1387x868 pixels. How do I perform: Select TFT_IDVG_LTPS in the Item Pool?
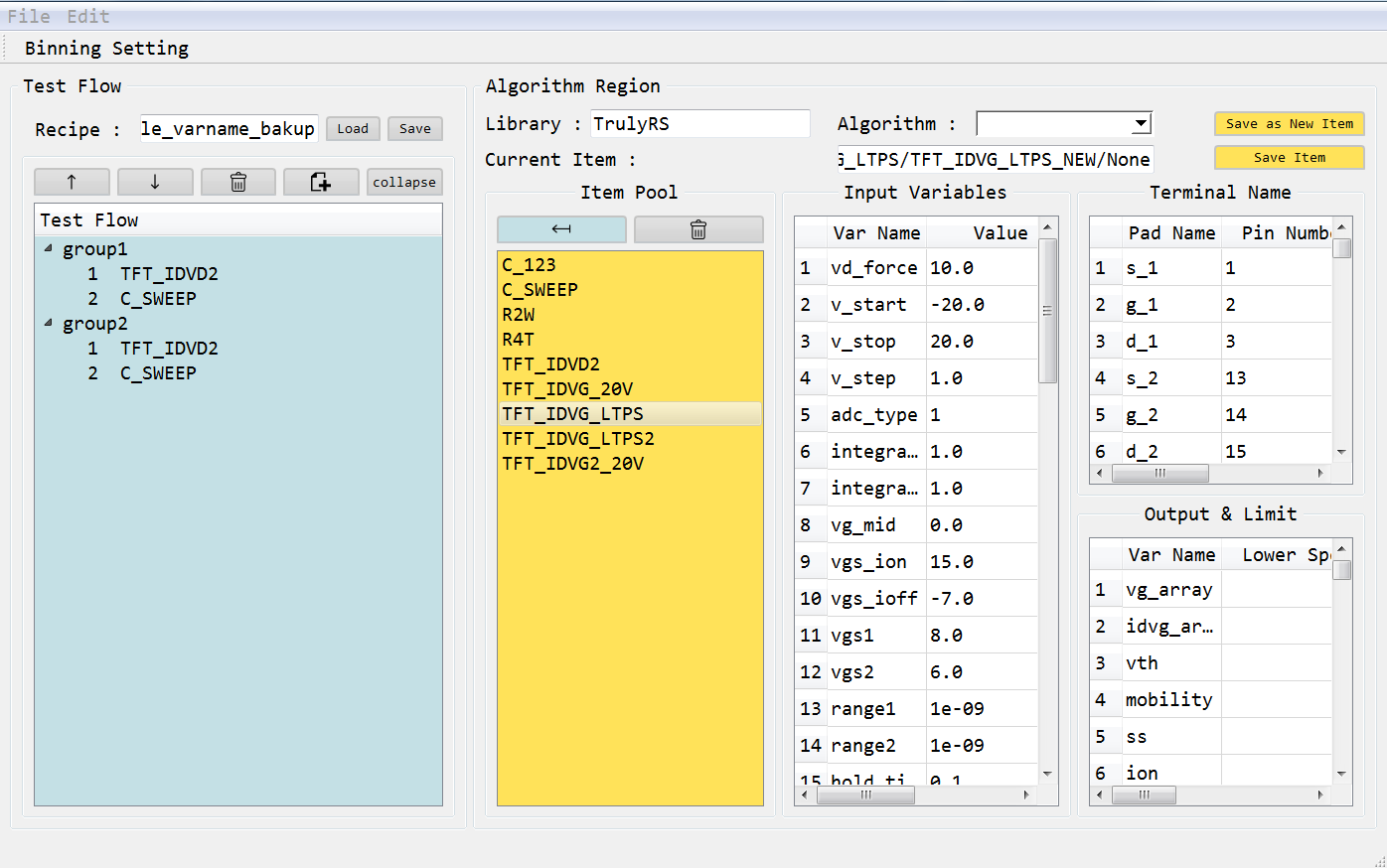(630, 414)
